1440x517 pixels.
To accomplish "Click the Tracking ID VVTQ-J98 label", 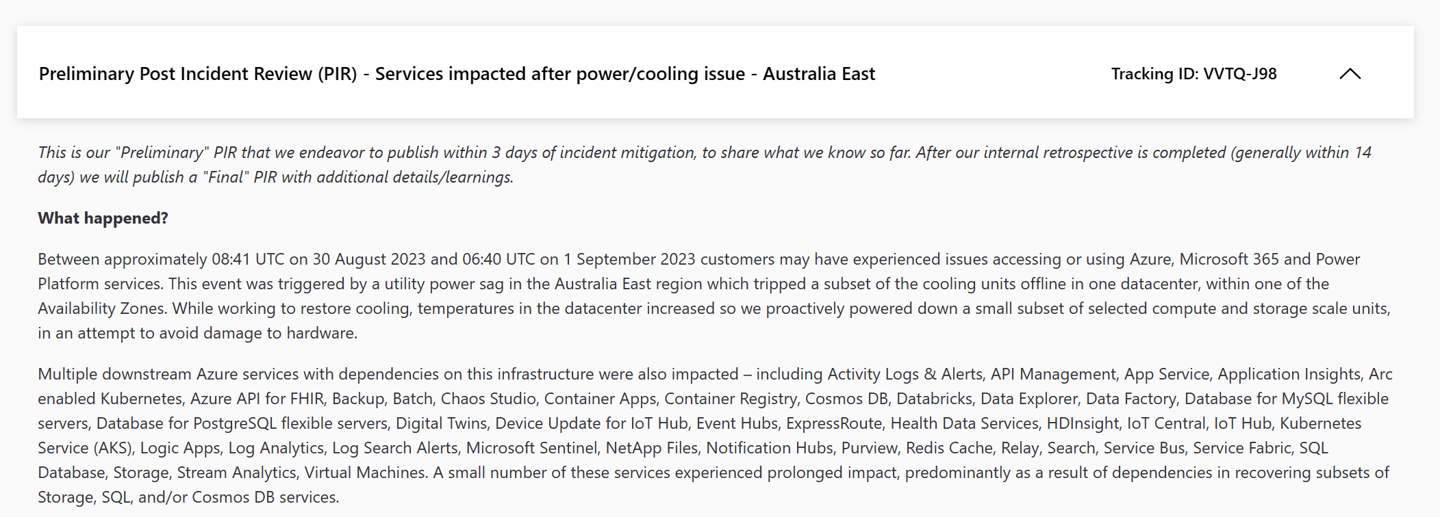I will (x=1193, y=74).
